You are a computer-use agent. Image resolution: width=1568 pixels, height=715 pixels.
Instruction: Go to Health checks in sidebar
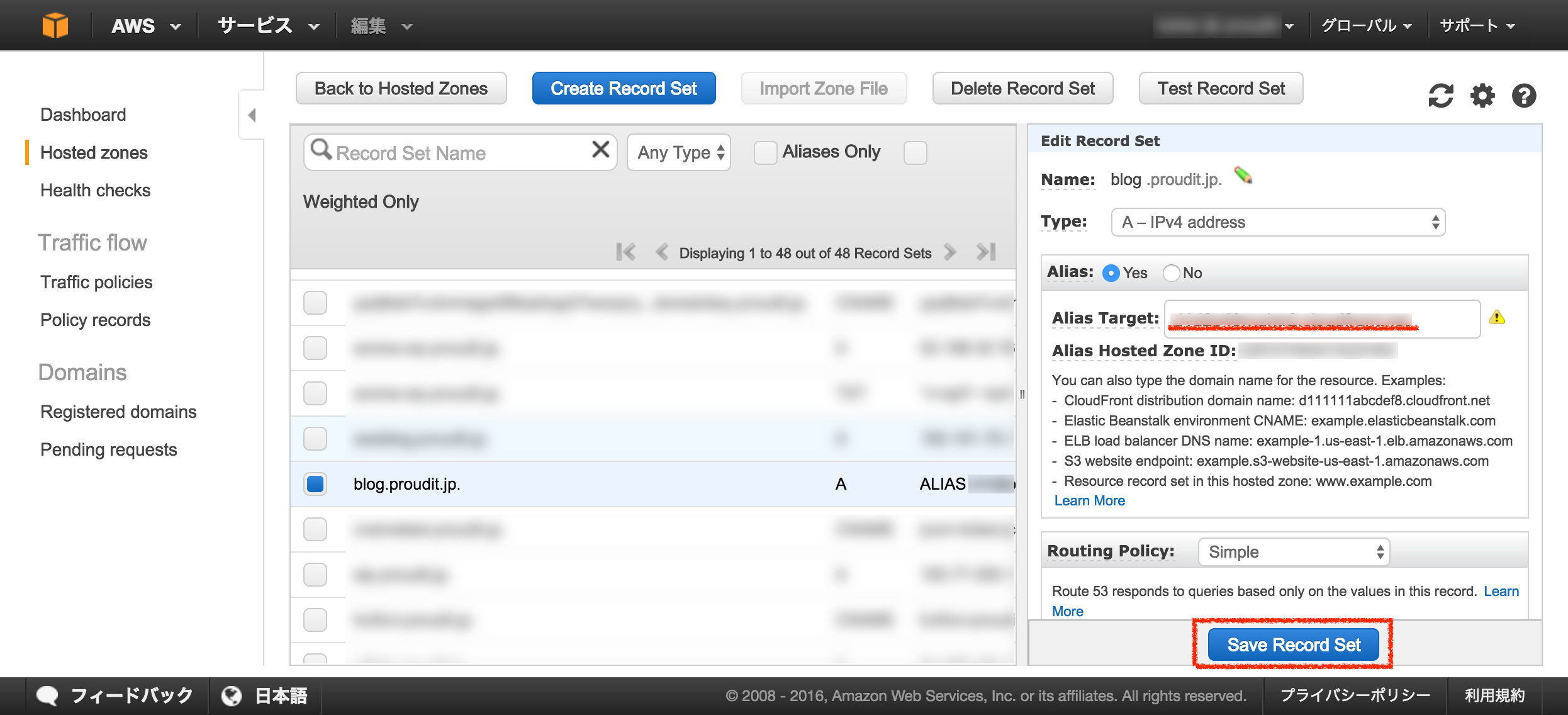click(x=95, y=190)
